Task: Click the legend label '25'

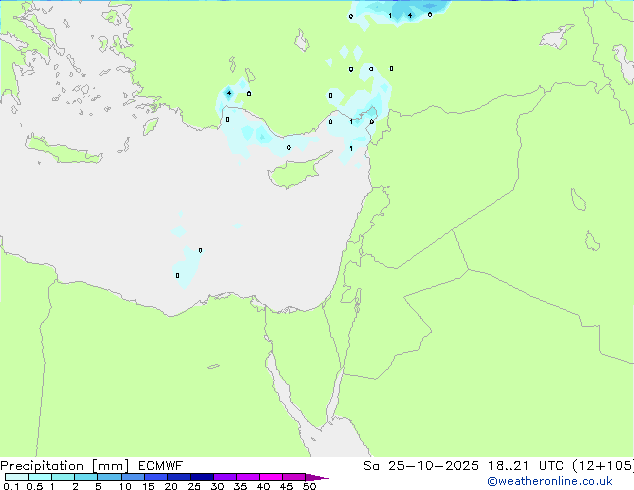Action: click(194, 486)
